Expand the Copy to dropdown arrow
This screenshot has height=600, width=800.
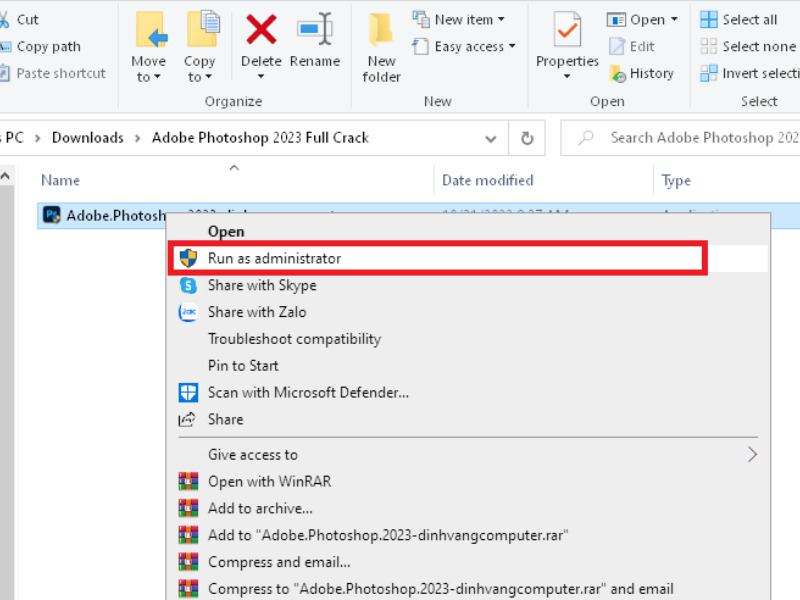tap(208, 77)
